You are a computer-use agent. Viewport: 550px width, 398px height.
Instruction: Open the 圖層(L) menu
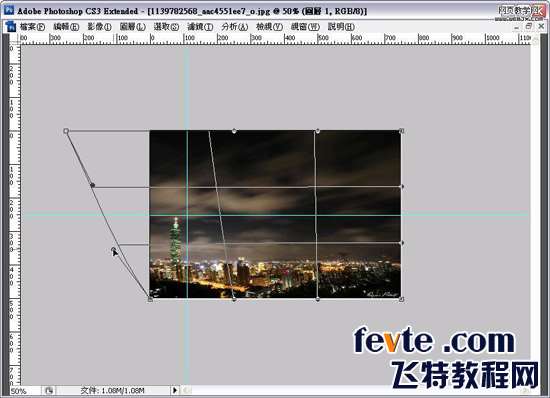pyautogui.click(x=133, y=27)
